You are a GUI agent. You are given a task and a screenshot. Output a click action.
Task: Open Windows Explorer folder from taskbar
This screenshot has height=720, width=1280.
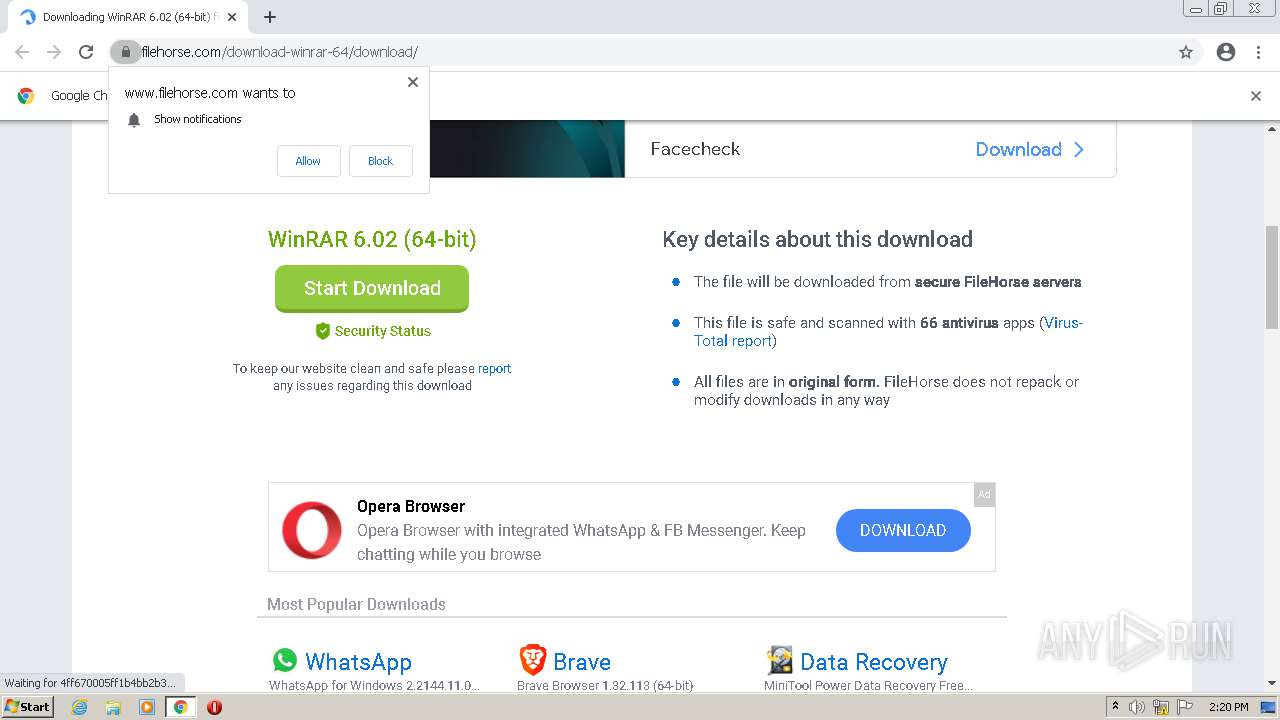(x=113, y=707)
